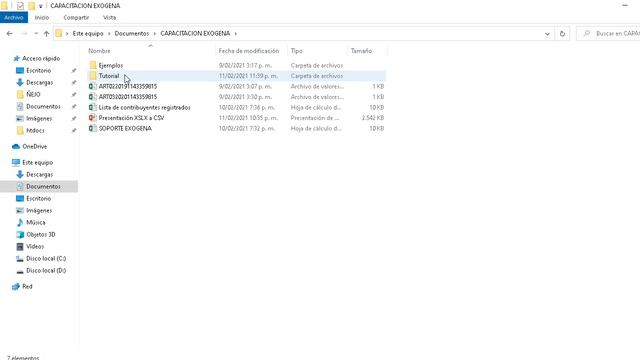The width and height of the screenshot is (640, 360).
Task: Select Lista de contribuyentes registrados name
Action: 144,107
